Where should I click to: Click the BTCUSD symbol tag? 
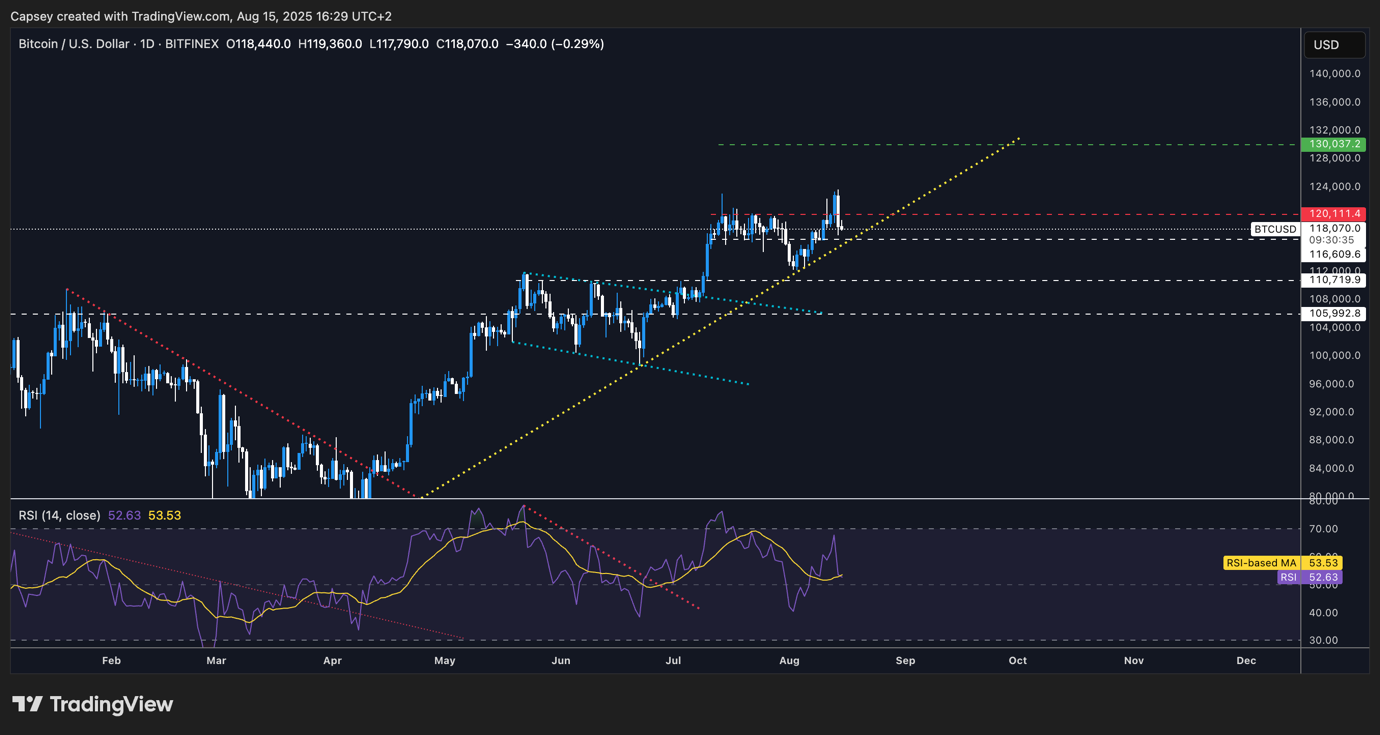click(x=1275, y=229)
